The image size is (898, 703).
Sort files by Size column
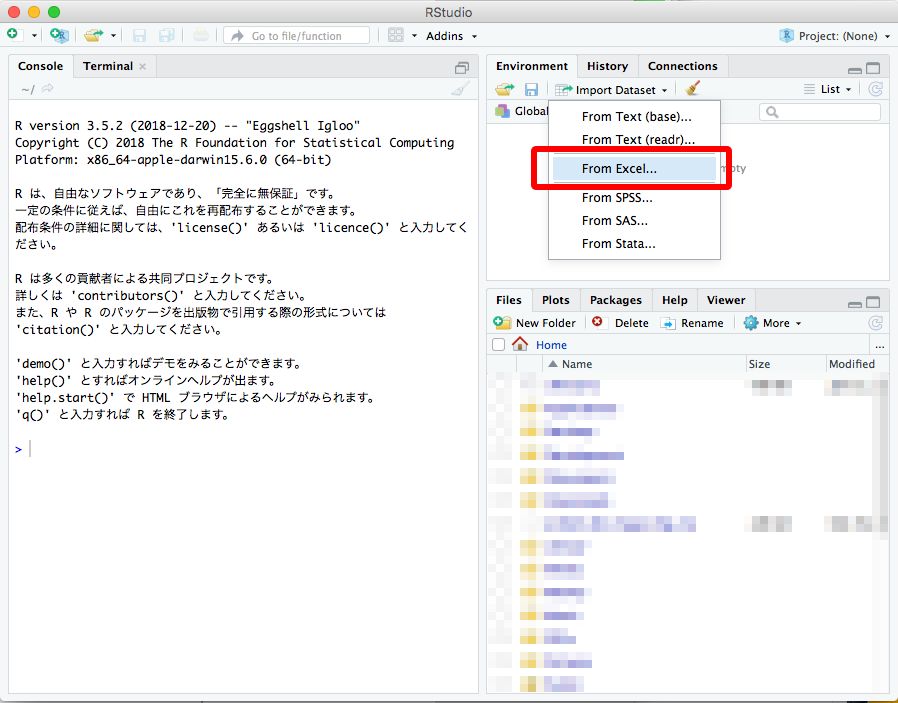786,364
